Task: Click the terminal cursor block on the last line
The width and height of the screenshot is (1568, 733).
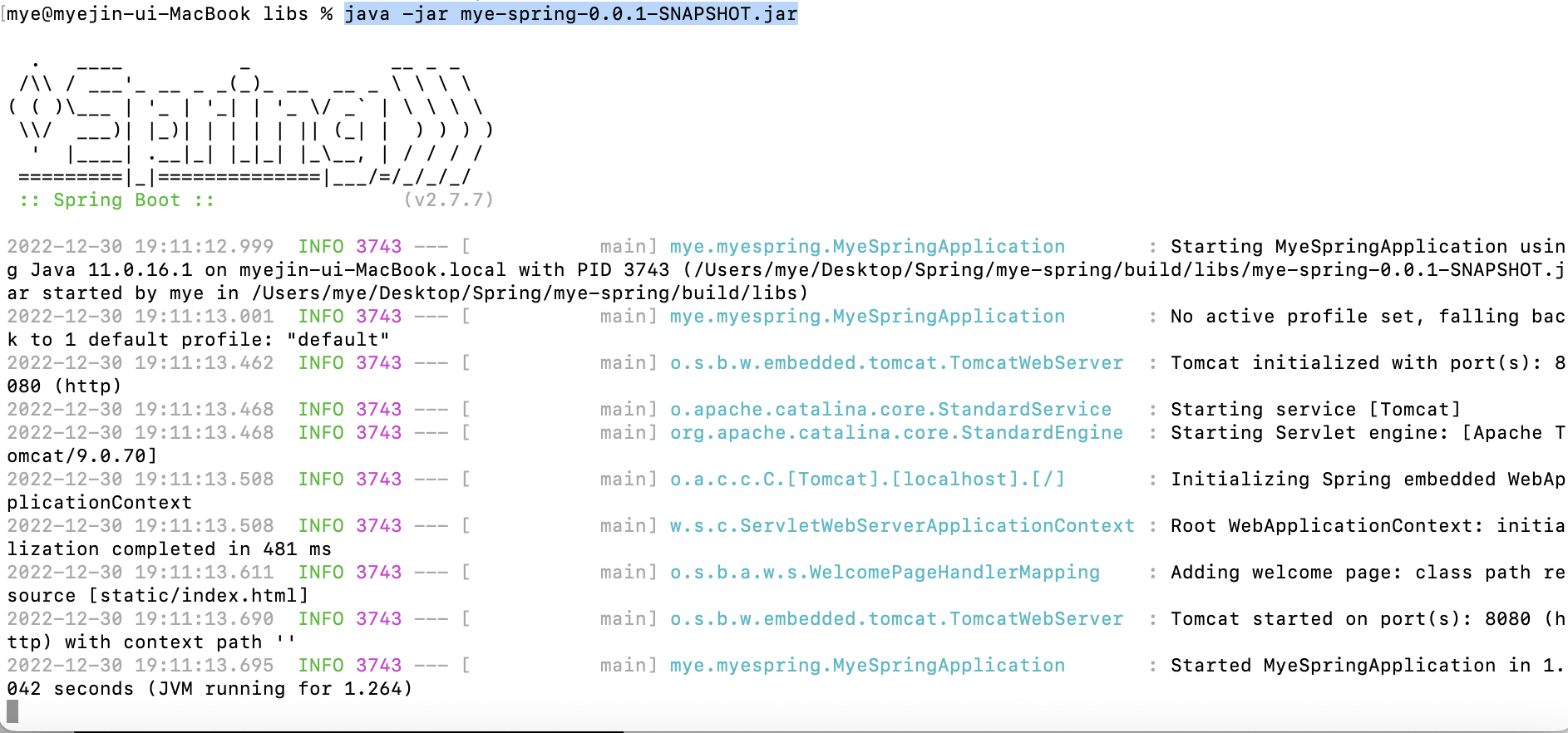Action: pos(12,711)
